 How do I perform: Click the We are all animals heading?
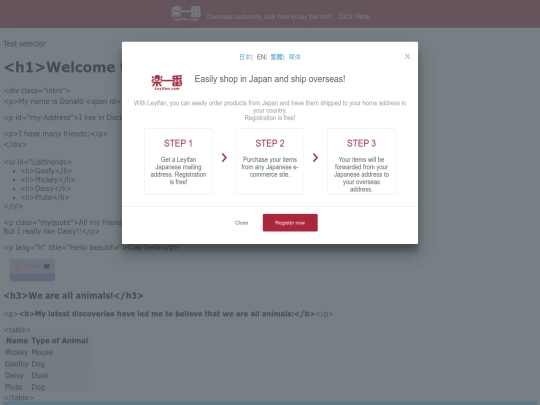pyautogui.click(x=73, y=296)
